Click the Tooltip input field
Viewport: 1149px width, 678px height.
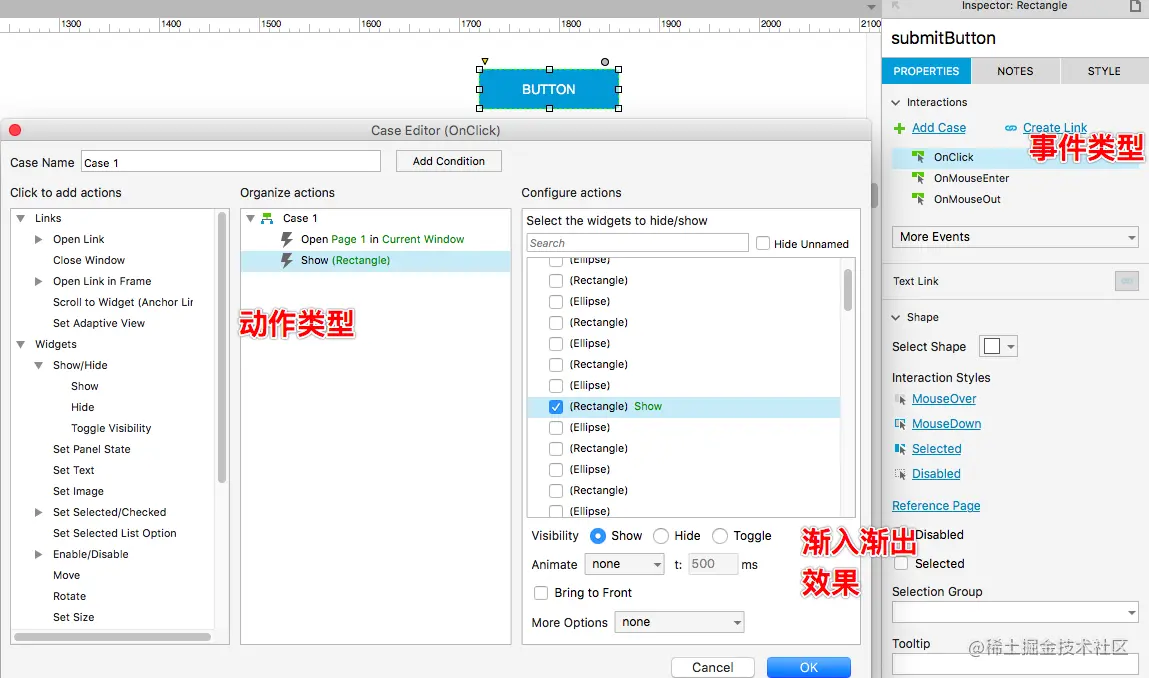coord(1015,665)
